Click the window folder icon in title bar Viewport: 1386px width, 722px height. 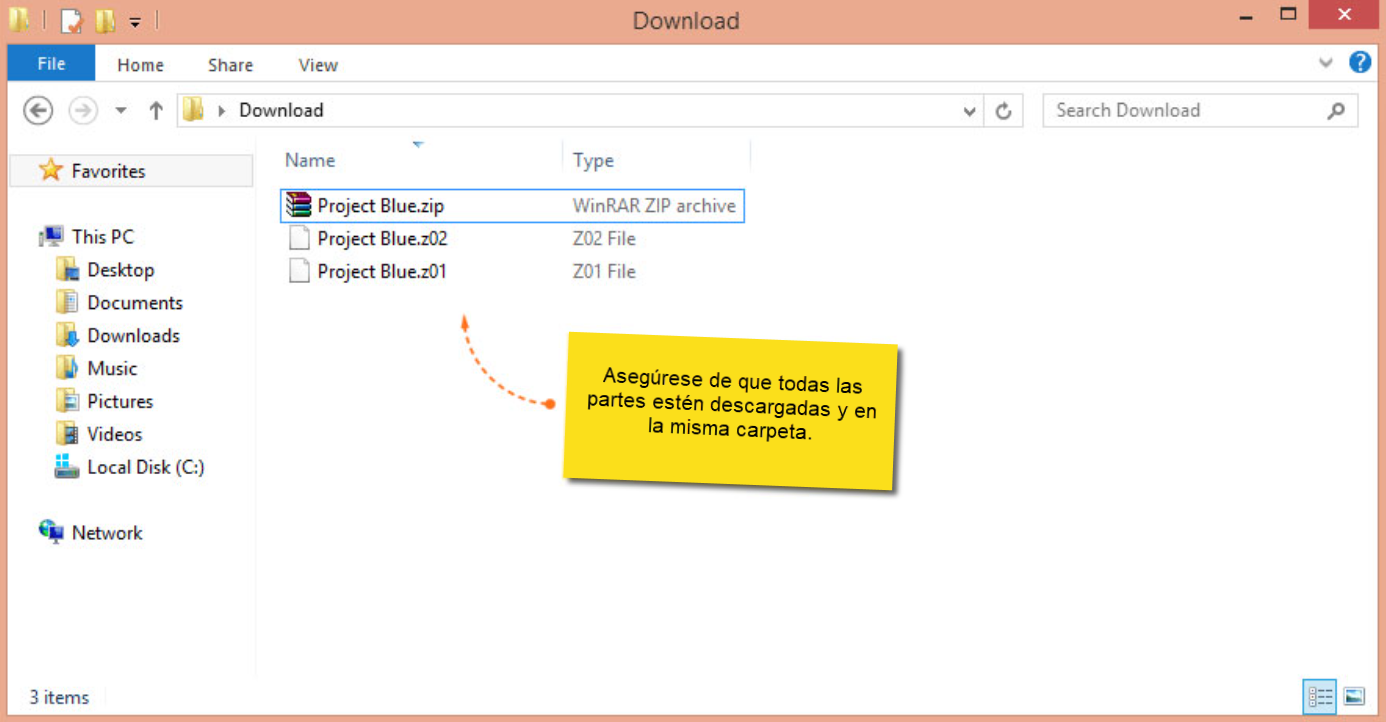19,19
